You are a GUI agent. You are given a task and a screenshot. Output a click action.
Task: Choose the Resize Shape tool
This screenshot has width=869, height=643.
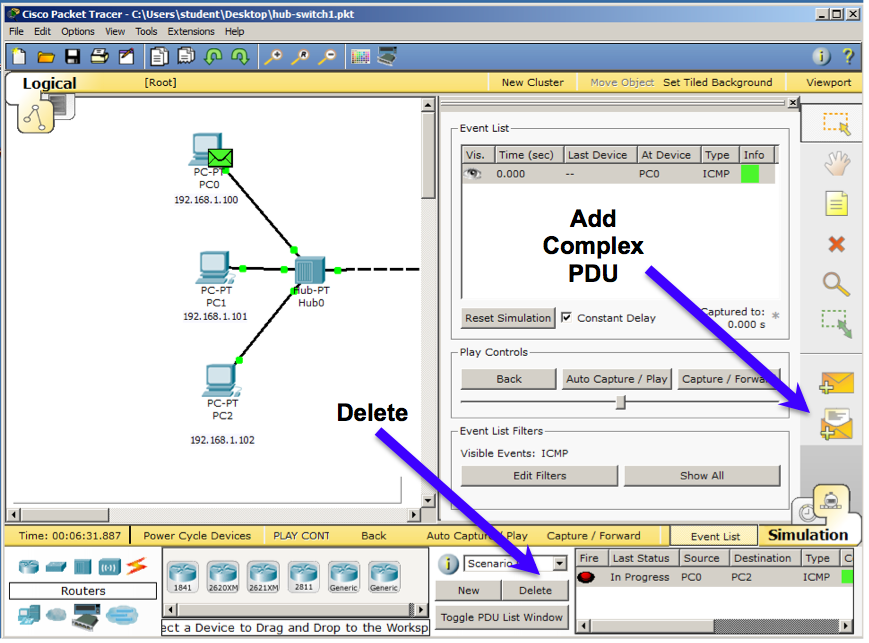click(x=836, y=324)
